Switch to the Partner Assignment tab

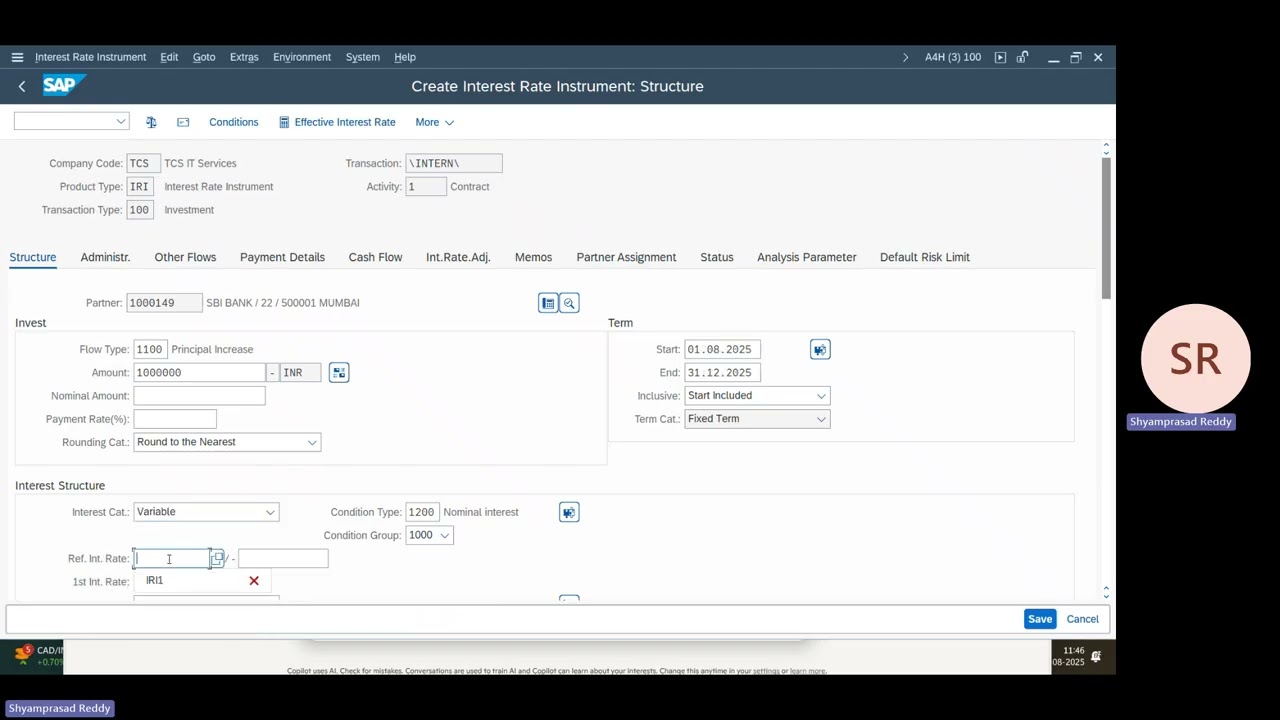[x=626, y=257]
